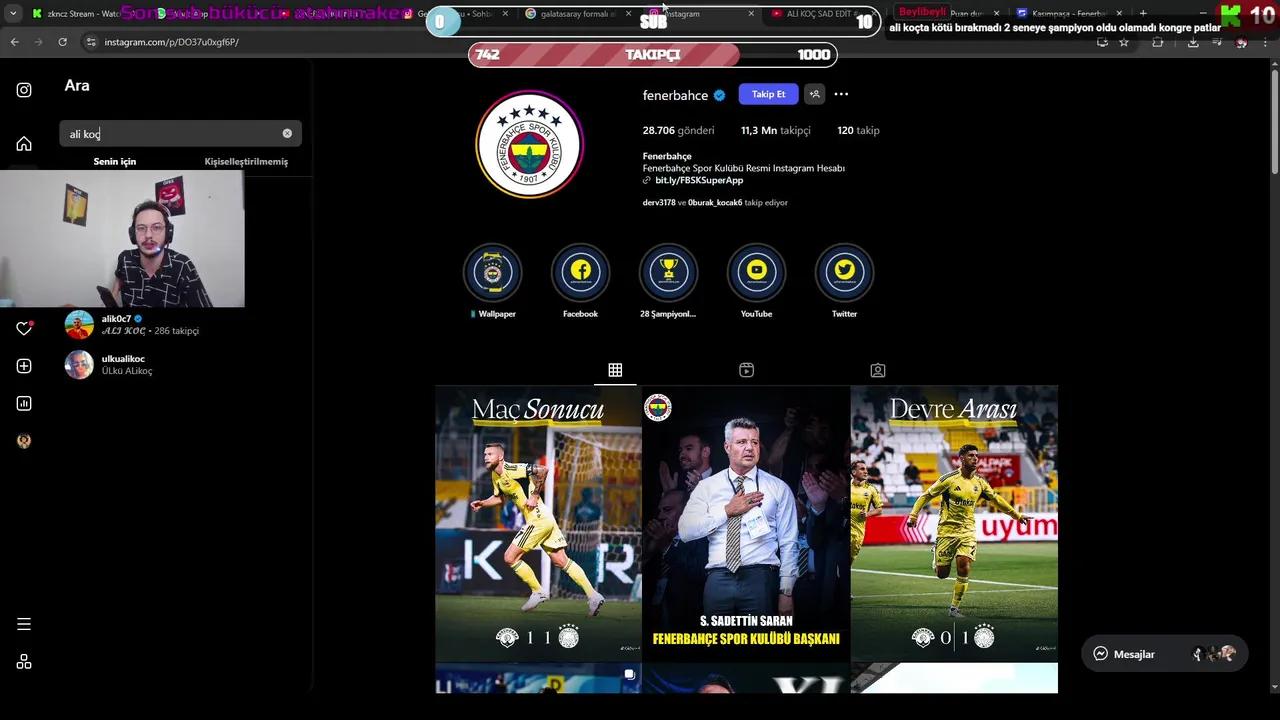Switch to the tagged photos tab icon
The image size is (1280, 720).
[x=878, y=370]
